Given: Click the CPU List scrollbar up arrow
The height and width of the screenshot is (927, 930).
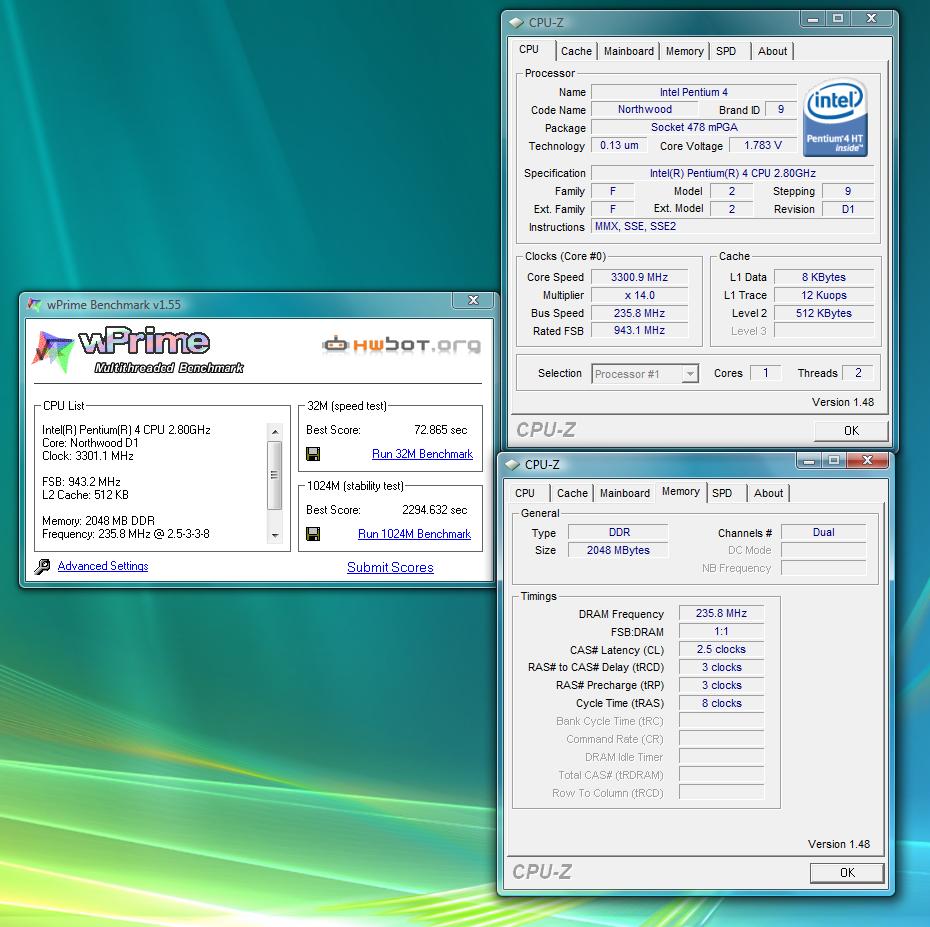Looking at the screenshot, I should tap(275, 431).
